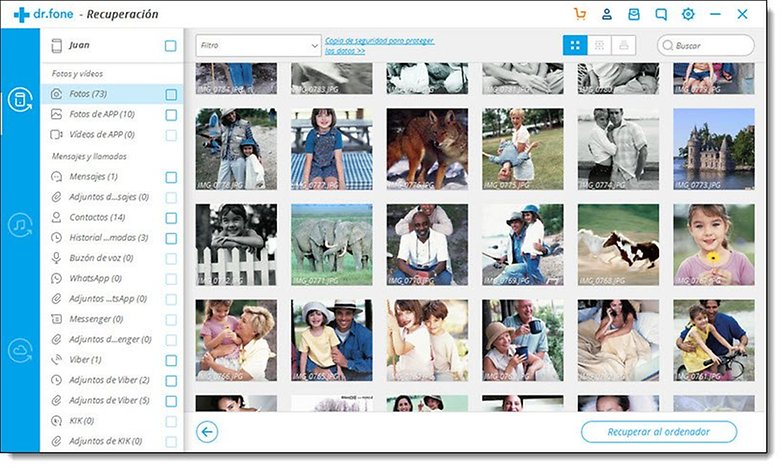The height and width of the screenshot is (468, 782).
Task: Switch to third view mode button
Action: pyautogui.click(x=623, y=45)
